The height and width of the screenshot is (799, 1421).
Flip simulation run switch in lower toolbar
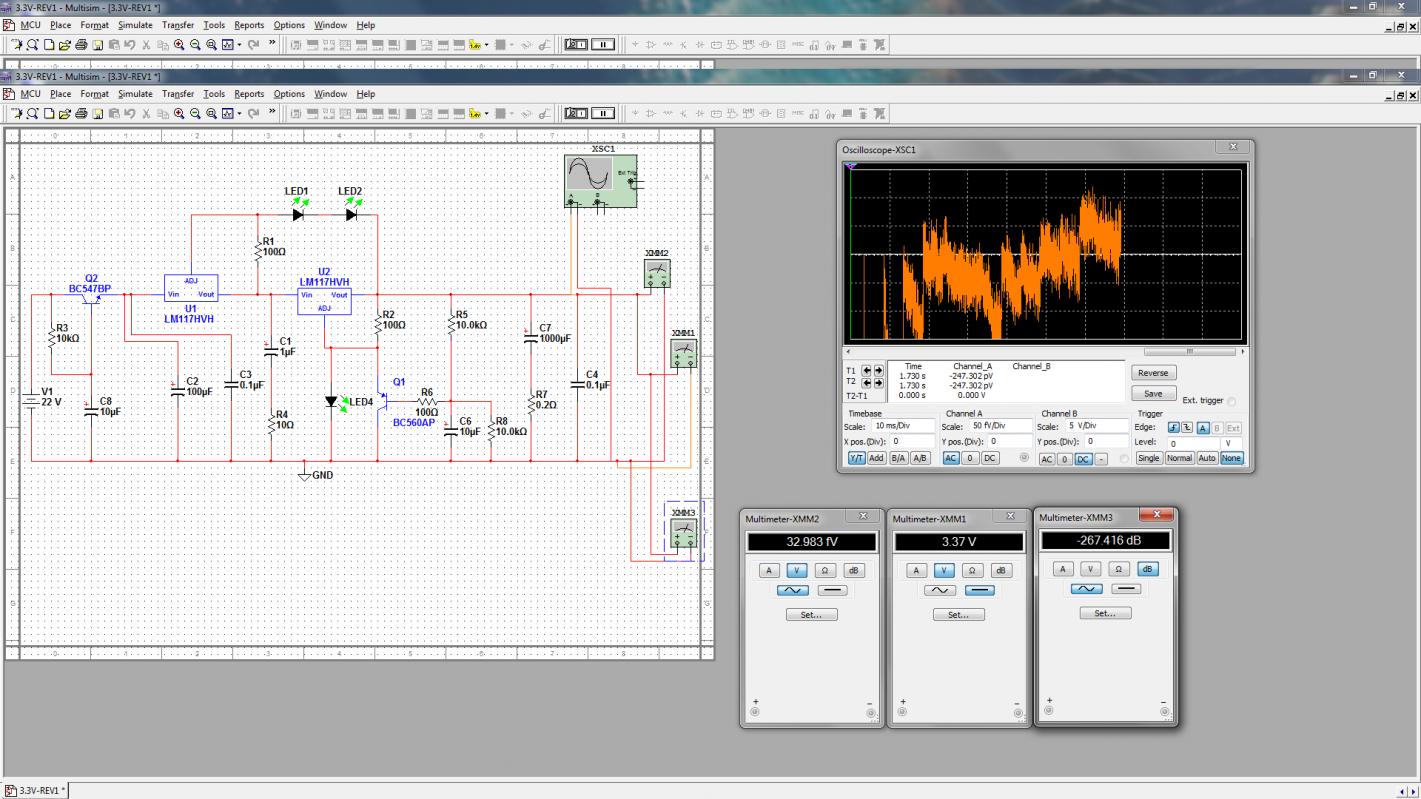577,114
